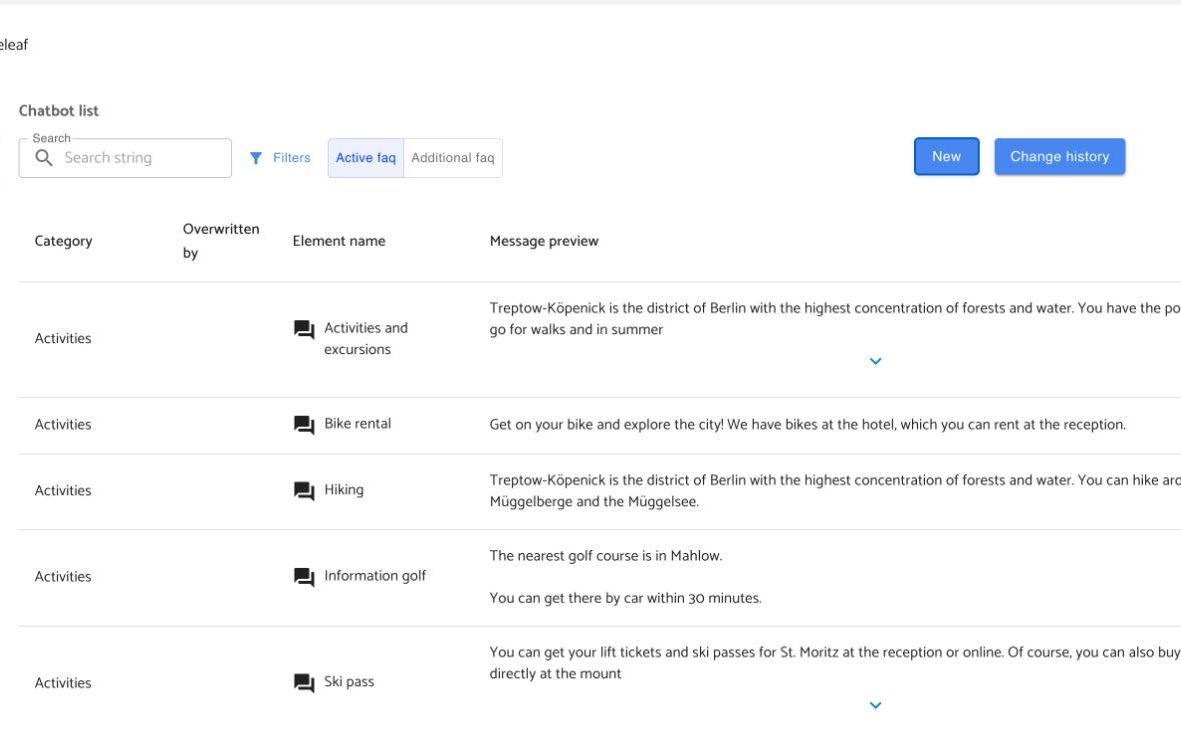This screenshot has height=738, width=1181.
Task: Click into the Search string field
Action: tap(140, 158)
